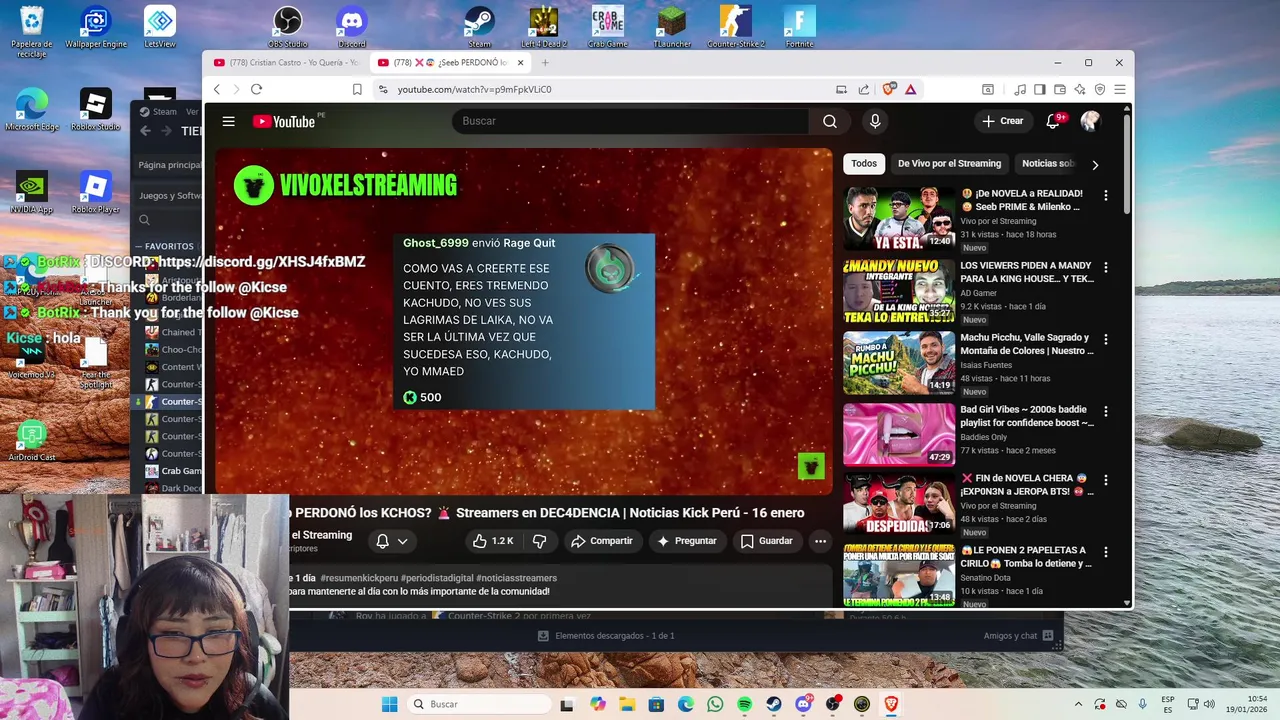Click the Compartir button
The image size is (1280, 720).
pos(602,541)
